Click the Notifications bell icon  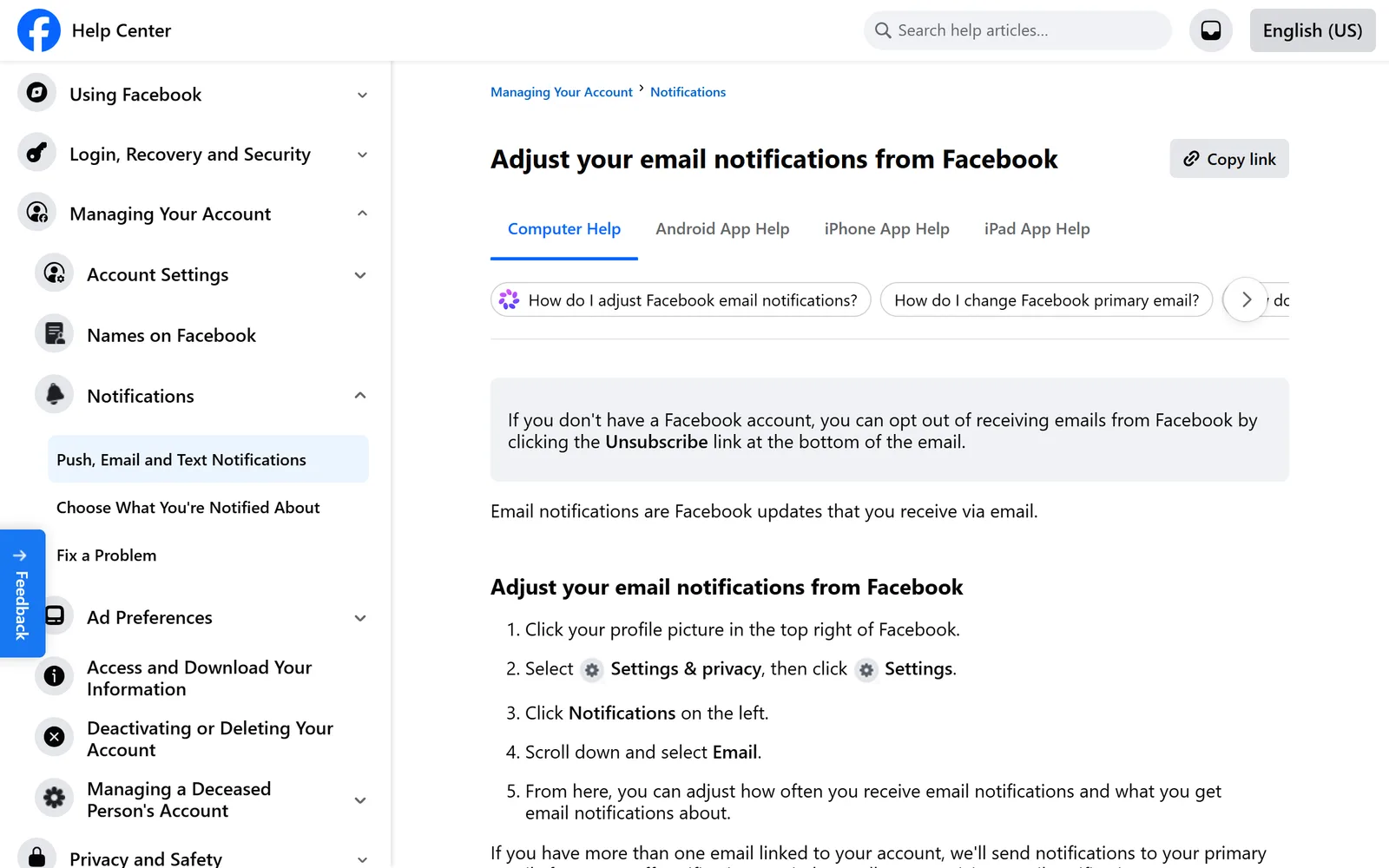pyautogui.click(x=54, y=395)
